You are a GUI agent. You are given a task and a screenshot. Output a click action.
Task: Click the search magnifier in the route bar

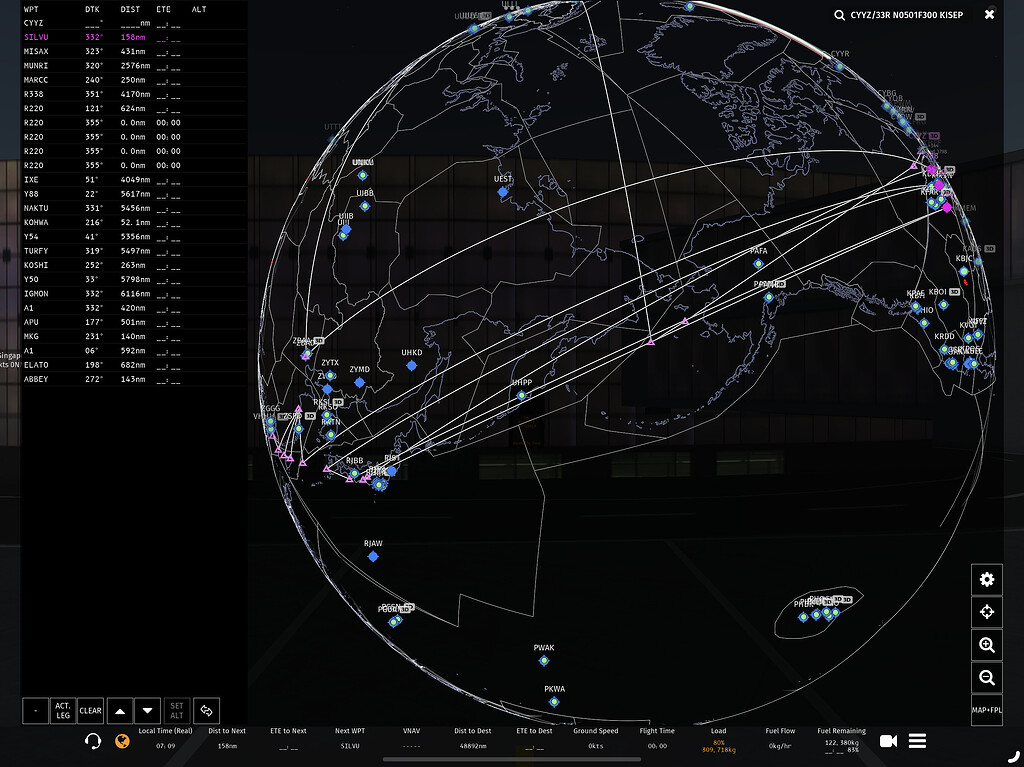(840, 15)
